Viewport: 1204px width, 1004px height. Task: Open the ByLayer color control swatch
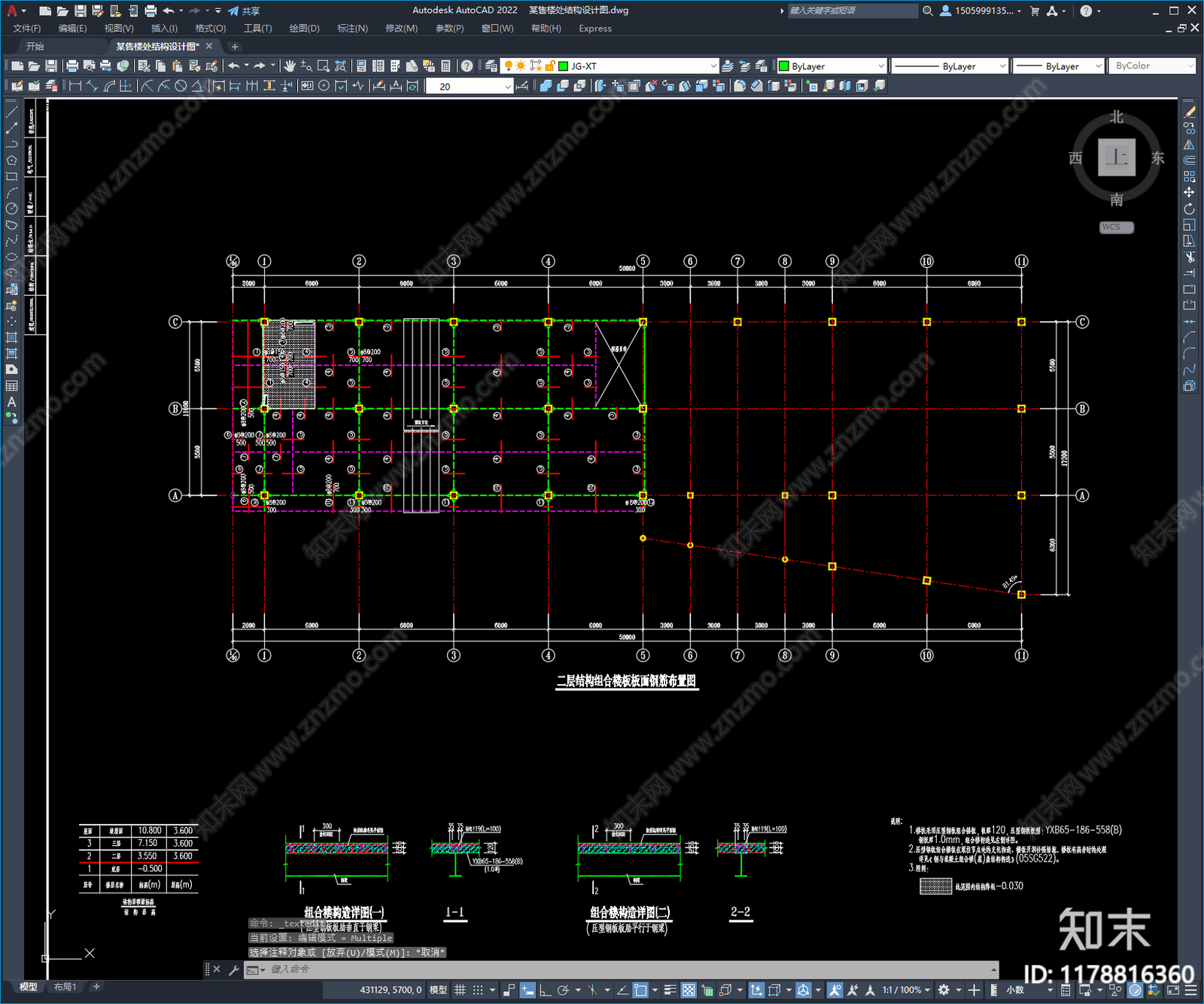point(832,66)
